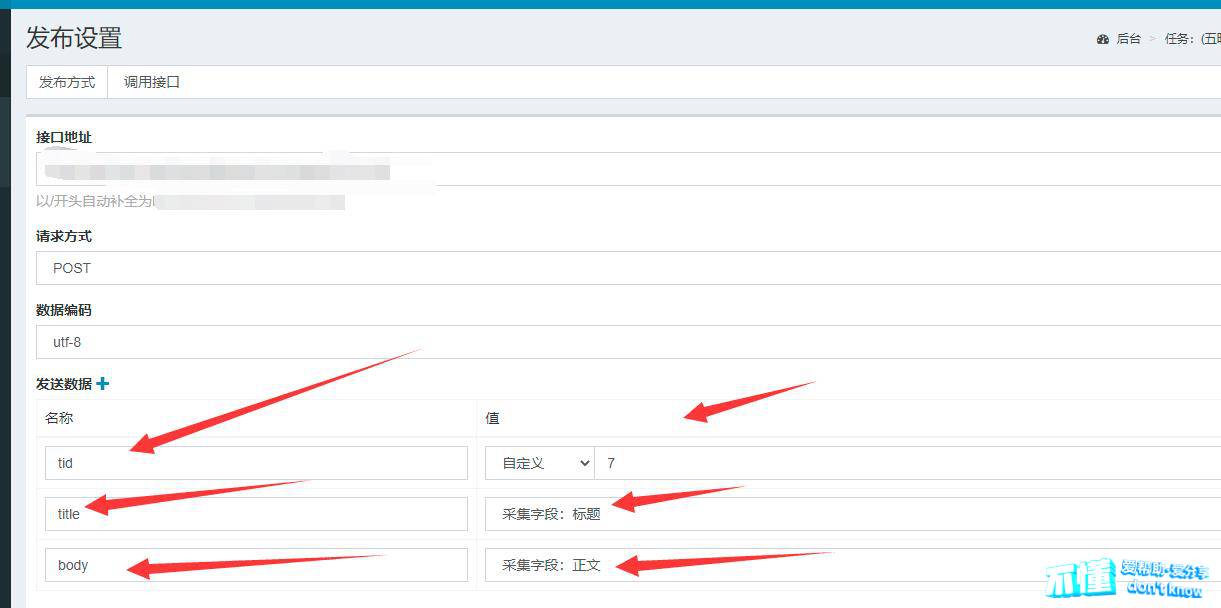Add a new send-data row with plus icon

click(102, 383)
